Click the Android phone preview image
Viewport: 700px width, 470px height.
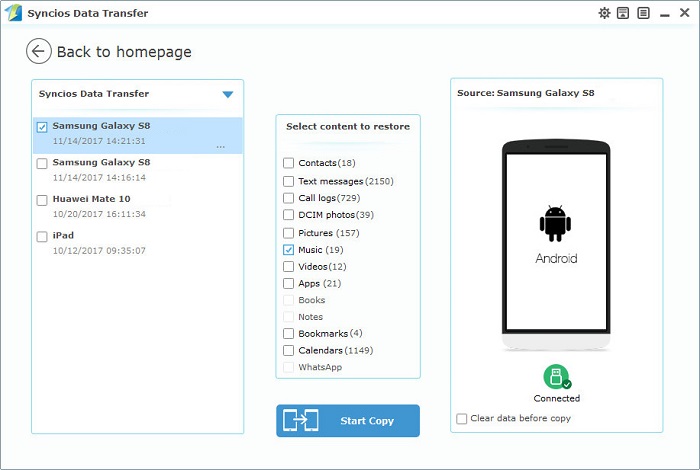point(556,244)
